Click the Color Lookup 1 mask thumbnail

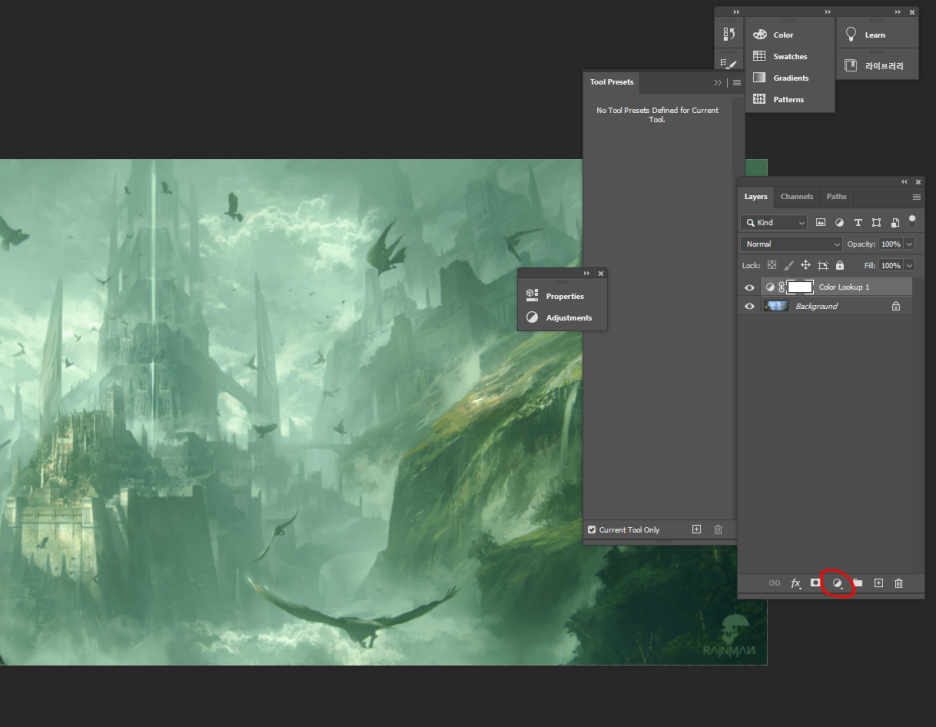coord(800,287)
